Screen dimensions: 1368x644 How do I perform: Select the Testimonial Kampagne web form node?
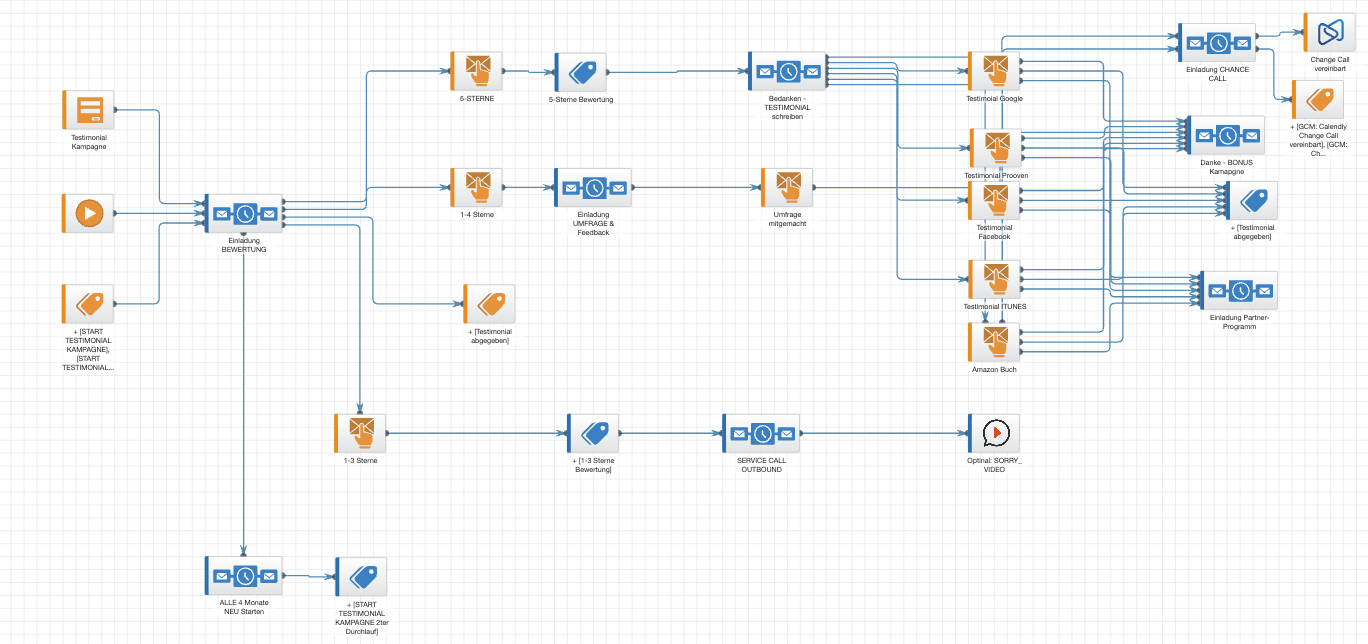[x=89, y=110]
